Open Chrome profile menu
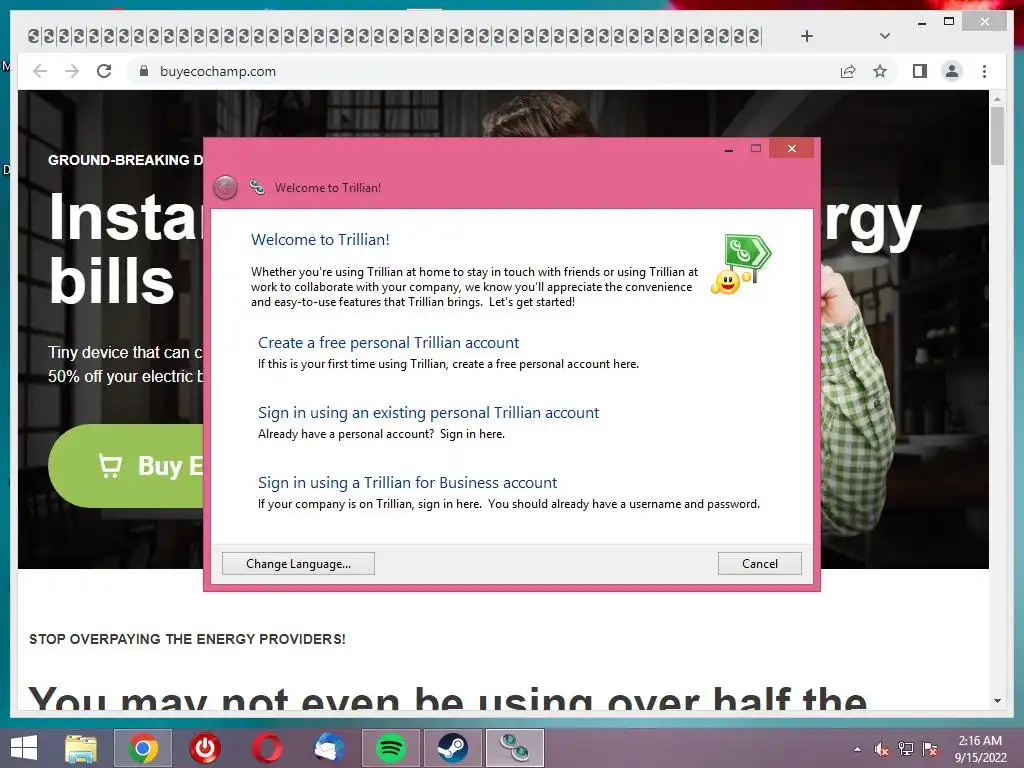The height and width of the screenshot is (768, 1024). [x=952, y=71]
